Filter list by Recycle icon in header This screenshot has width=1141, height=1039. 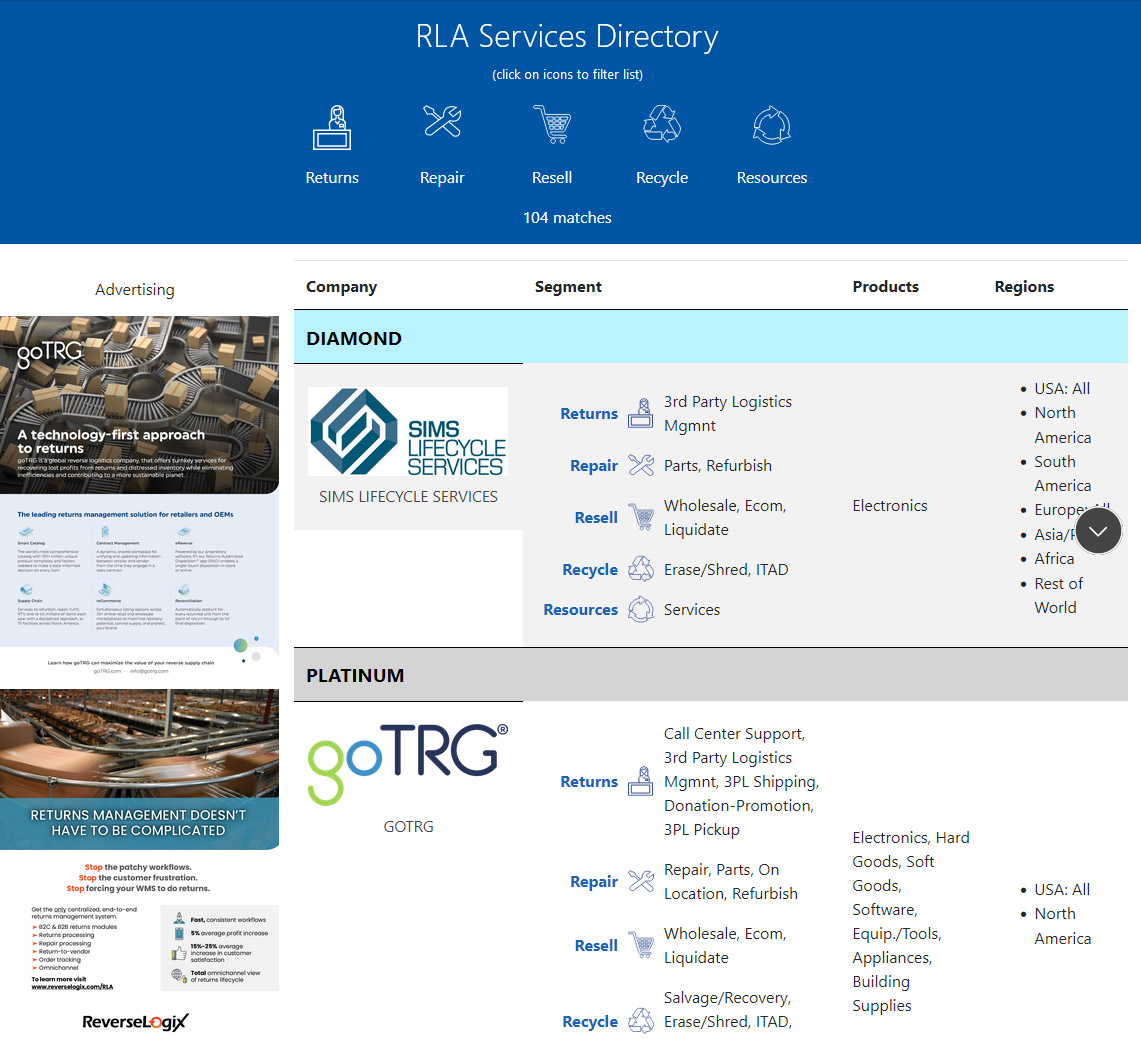coord(662,125)
